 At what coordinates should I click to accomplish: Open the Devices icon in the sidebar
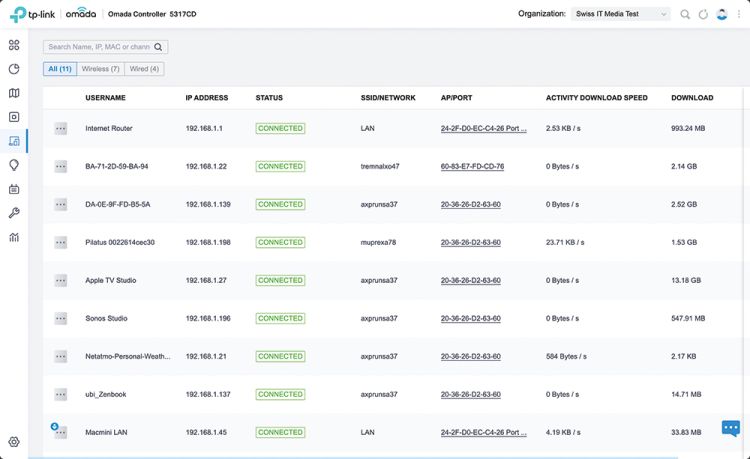pos(14,117)
